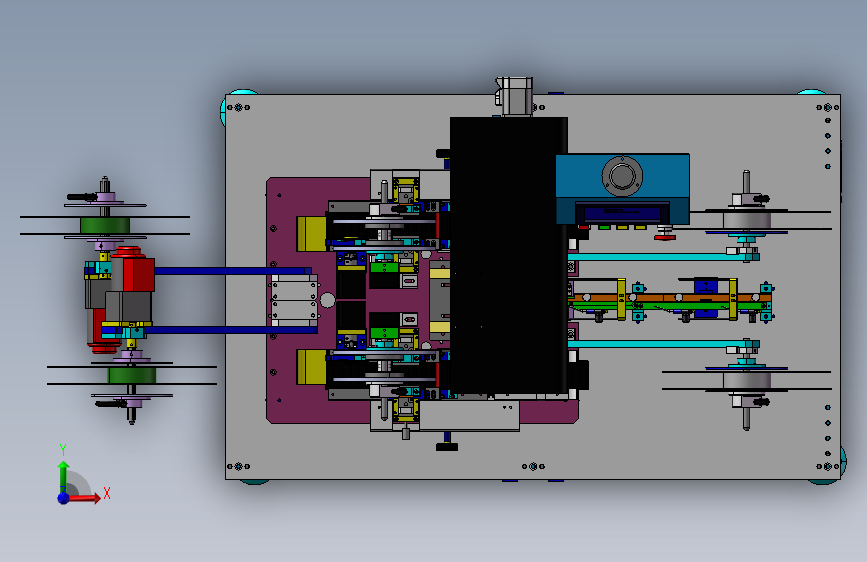
Task: Select the large black cover in the model
Action: click(509, 255)
